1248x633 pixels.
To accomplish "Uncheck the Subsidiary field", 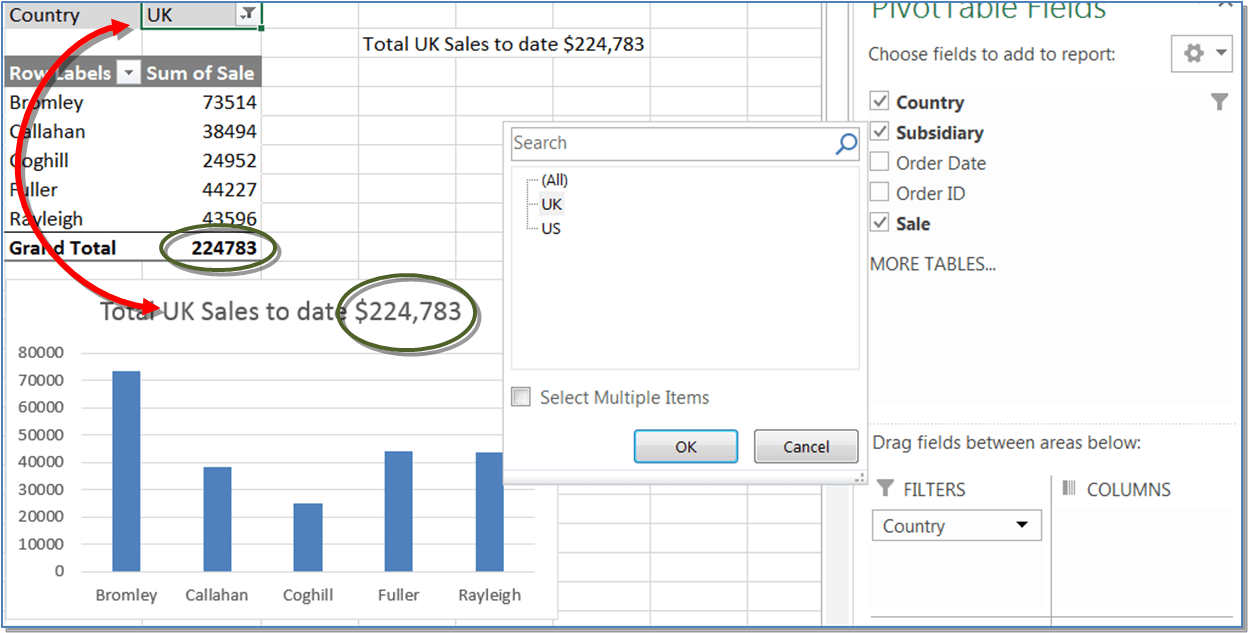I will (880, 132).
